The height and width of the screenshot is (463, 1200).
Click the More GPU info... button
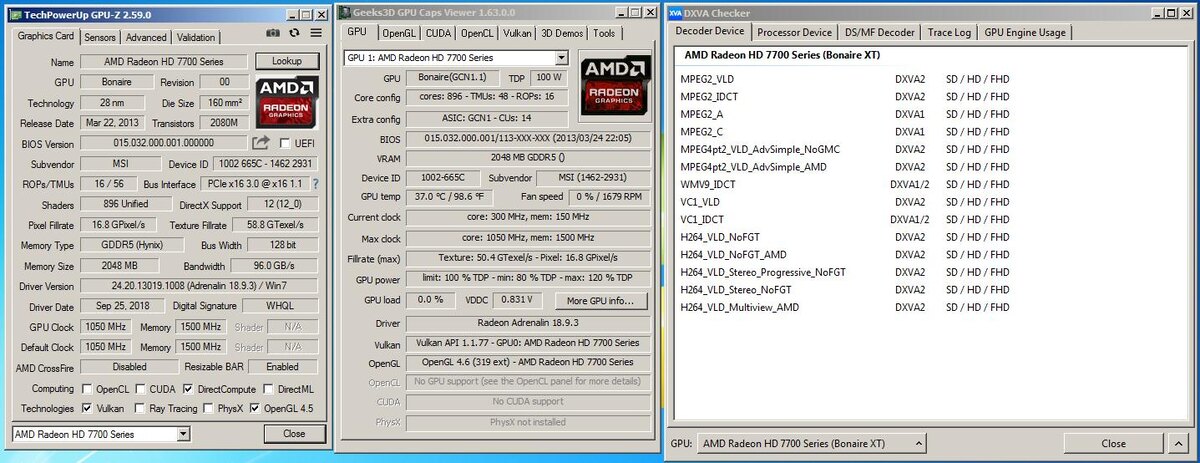tap(600, 300)
